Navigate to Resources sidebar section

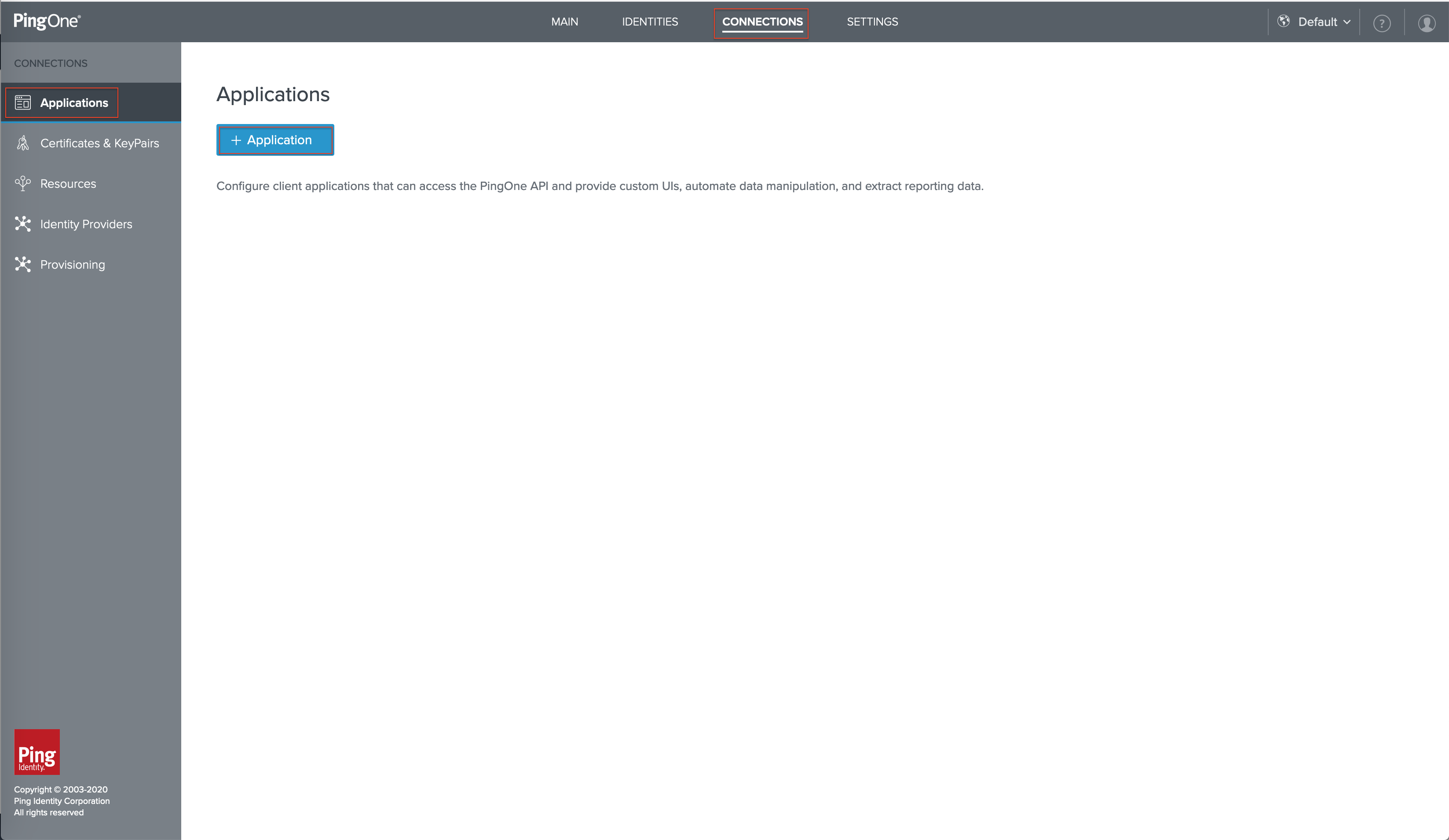click(67, 183)
